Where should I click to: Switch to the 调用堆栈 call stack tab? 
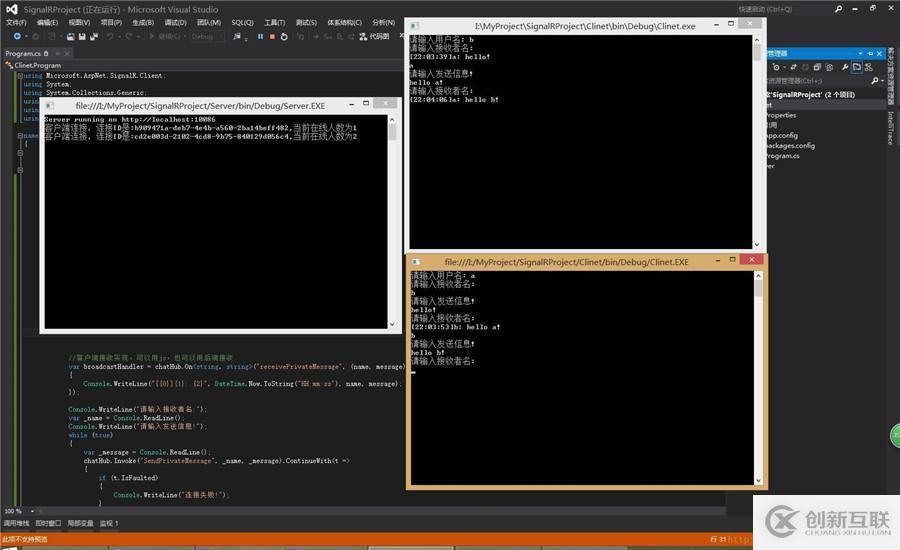tap(16, 523)
